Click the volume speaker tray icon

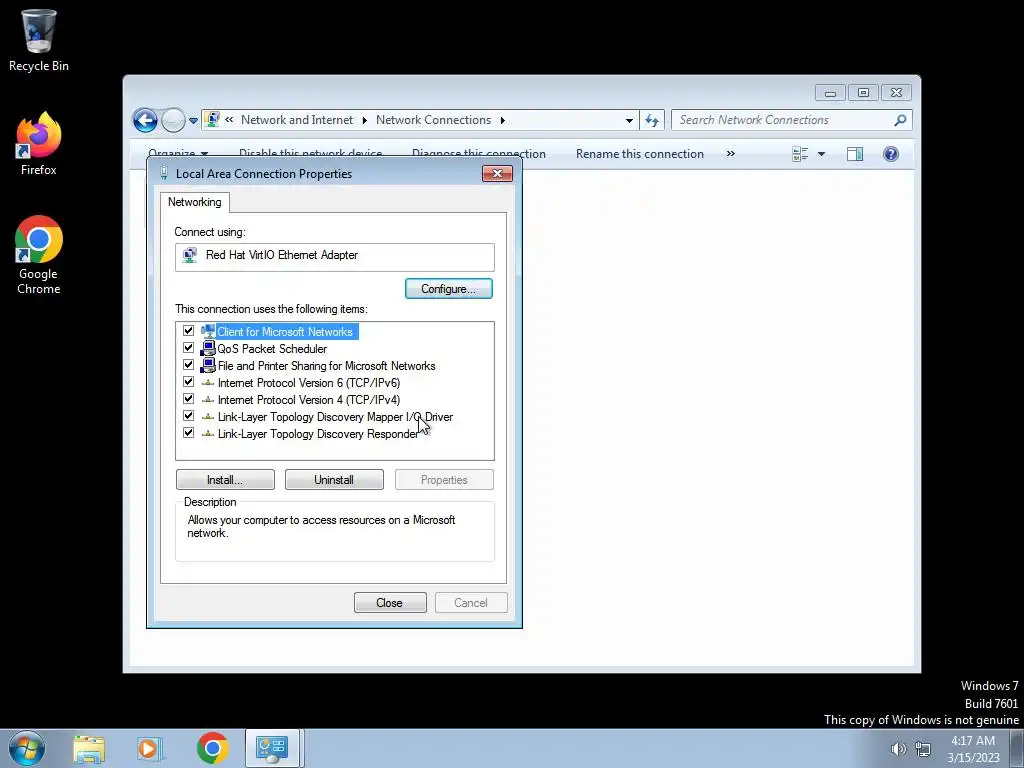click(x=899, y=749)
